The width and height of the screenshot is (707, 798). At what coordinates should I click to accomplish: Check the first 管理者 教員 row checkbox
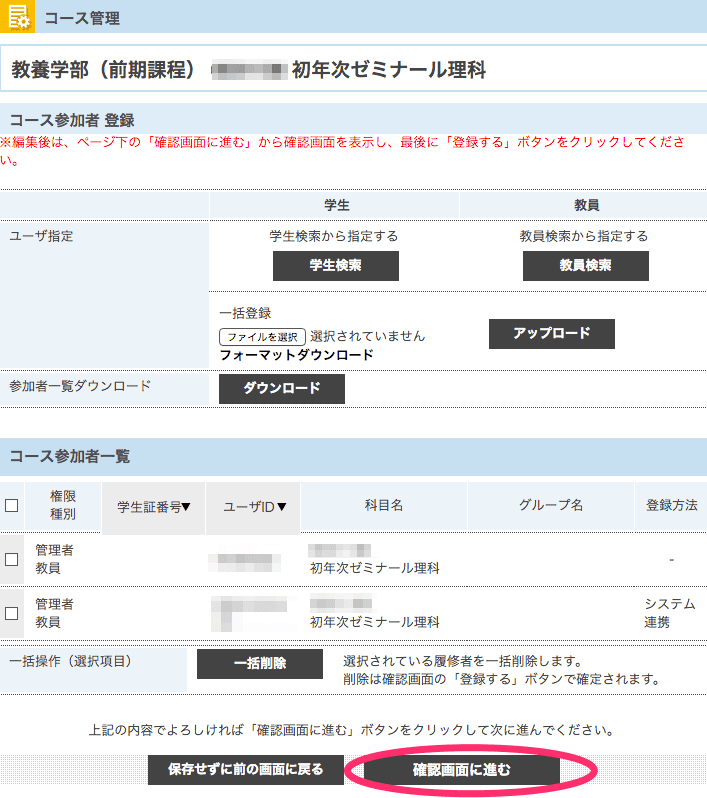point(12,559)
